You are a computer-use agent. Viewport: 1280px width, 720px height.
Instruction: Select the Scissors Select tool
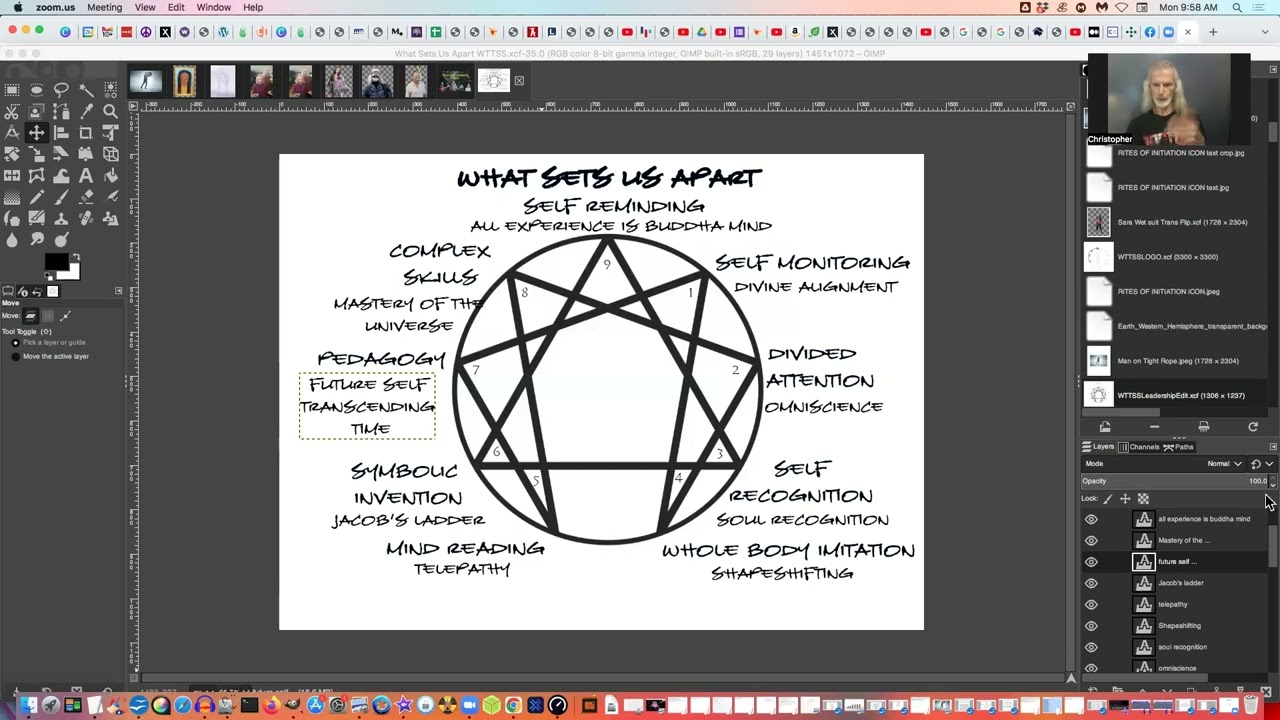pyautogui.click(x=12, y=111)
